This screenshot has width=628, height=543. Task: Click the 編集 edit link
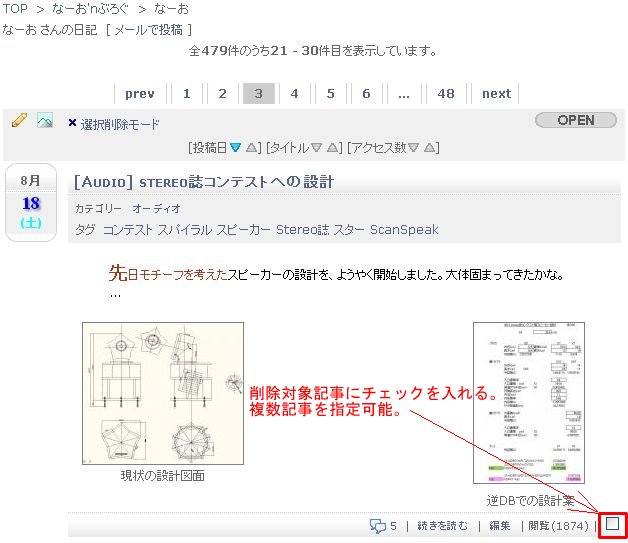(499, 526)
